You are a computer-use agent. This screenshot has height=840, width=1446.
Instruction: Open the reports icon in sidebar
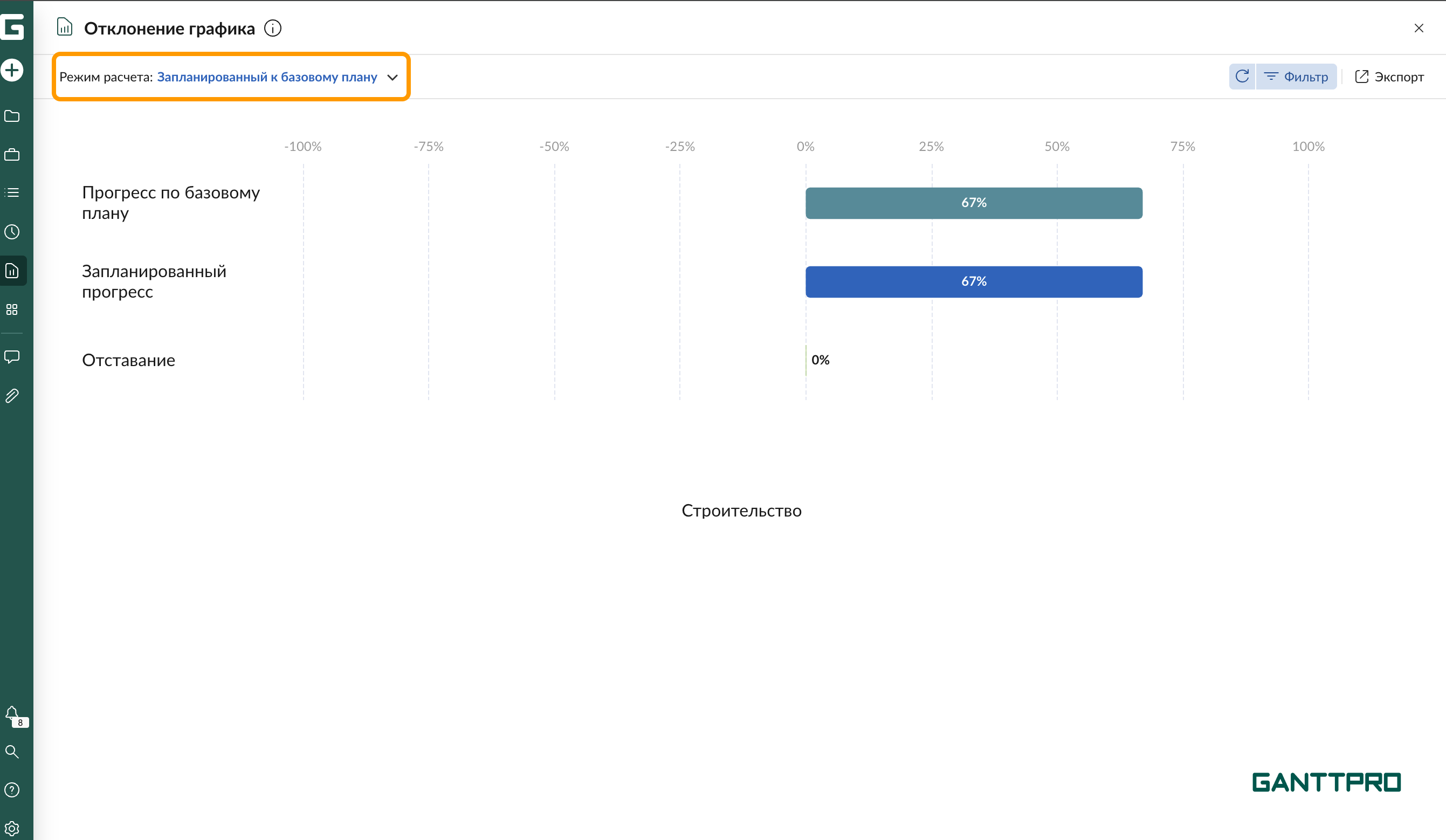coord(12,271)
